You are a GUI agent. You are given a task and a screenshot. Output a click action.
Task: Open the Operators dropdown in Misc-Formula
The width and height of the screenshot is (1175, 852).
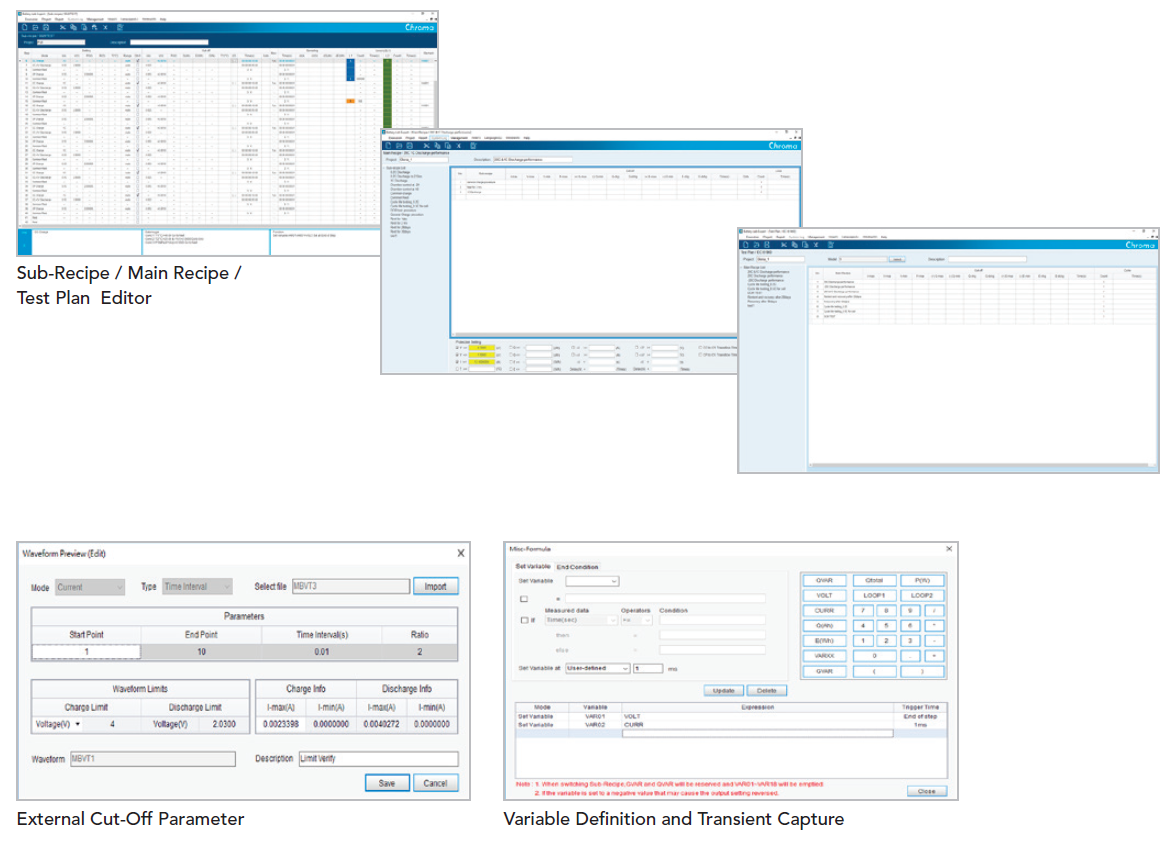point(637,620)
